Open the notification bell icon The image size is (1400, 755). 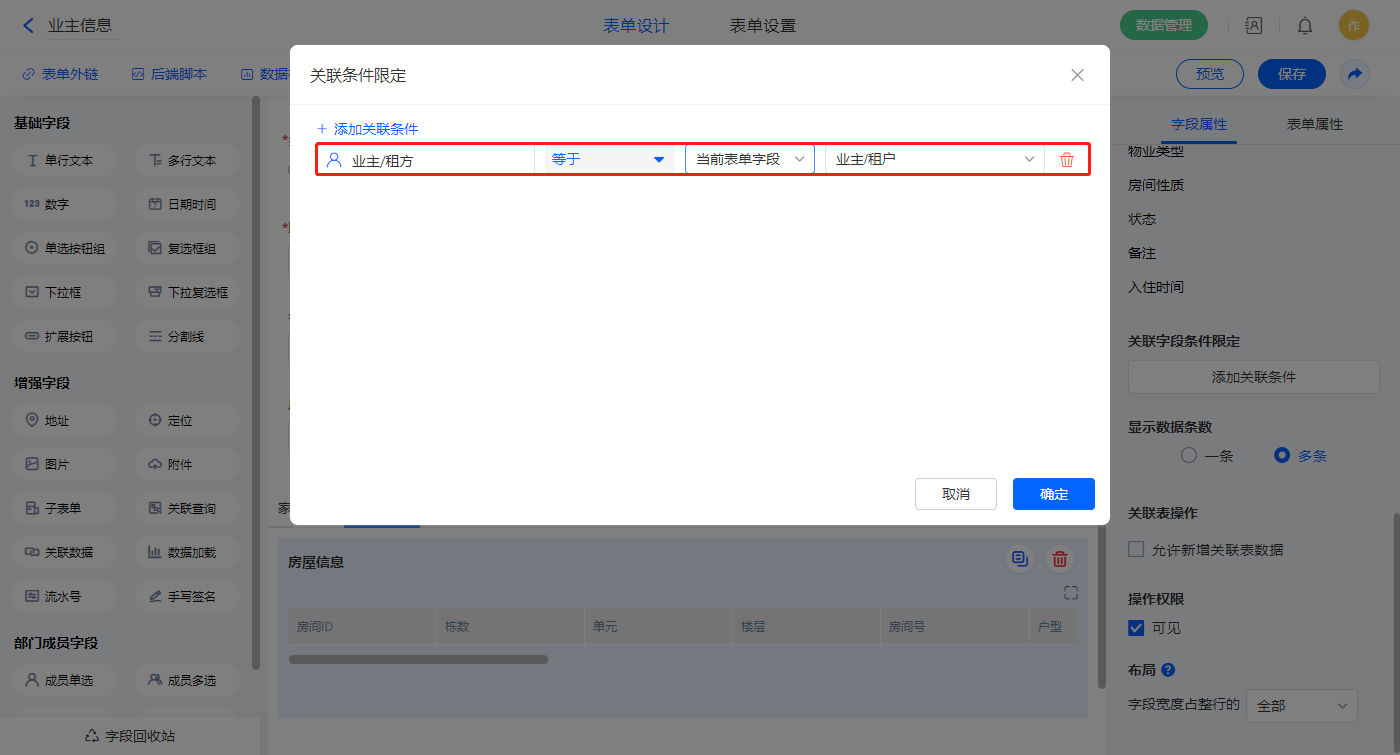click(x=1305, y=26)
